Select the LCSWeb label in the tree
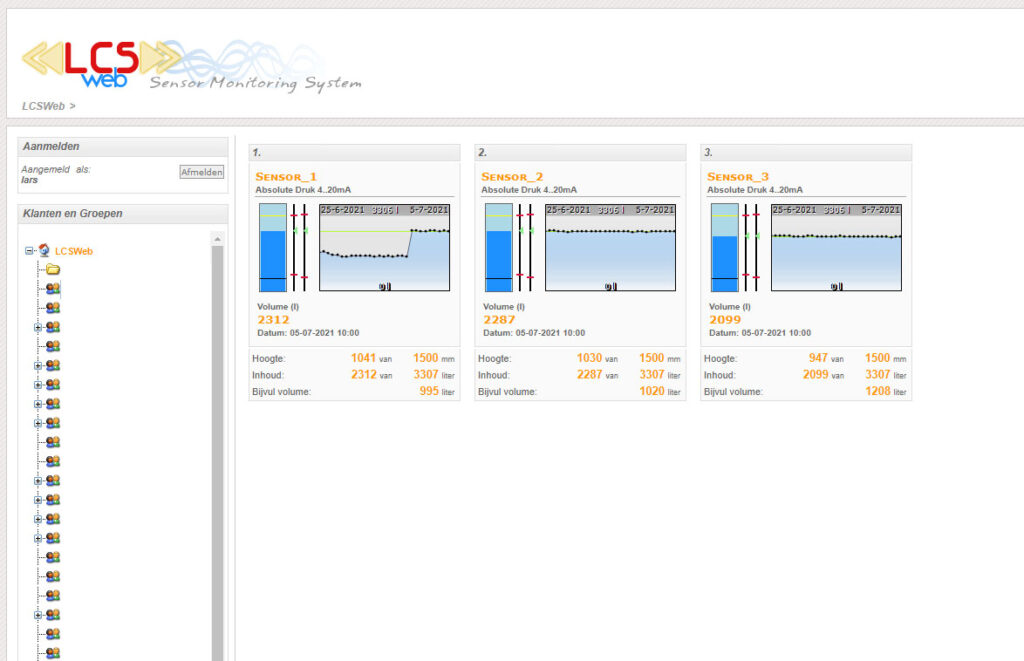Image resolution: width=1024 pixels, height=661 pixels. (74, 251)
